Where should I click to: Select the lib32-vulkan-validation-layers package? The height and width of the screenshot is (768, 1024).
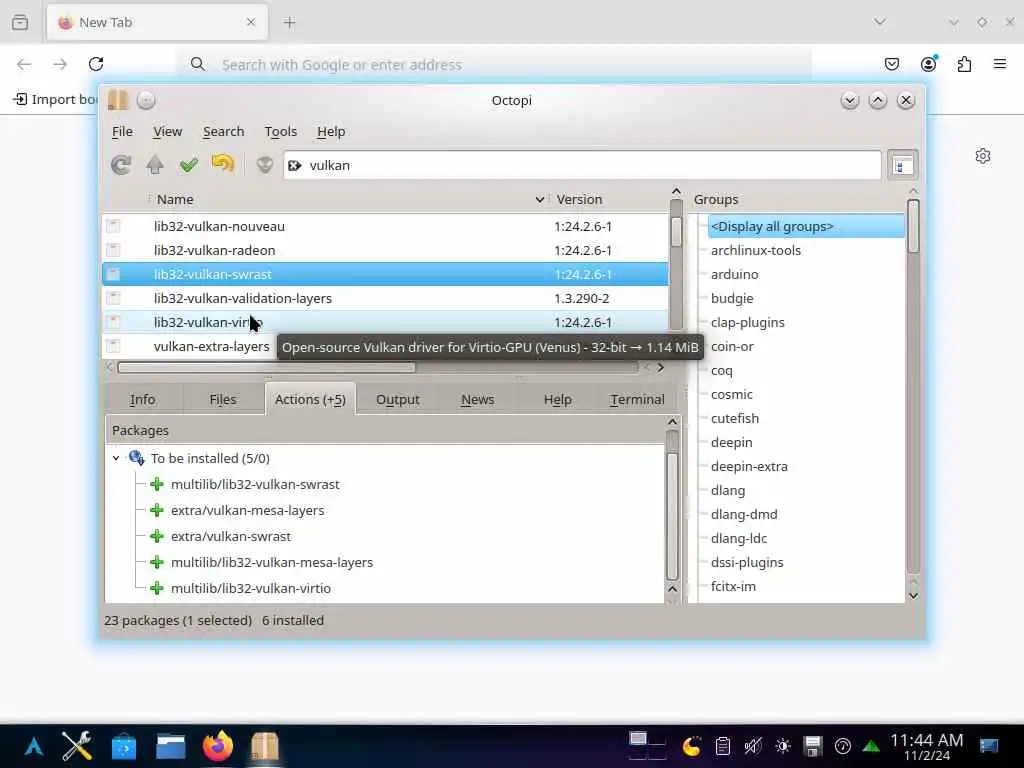(x=385, y=298)
